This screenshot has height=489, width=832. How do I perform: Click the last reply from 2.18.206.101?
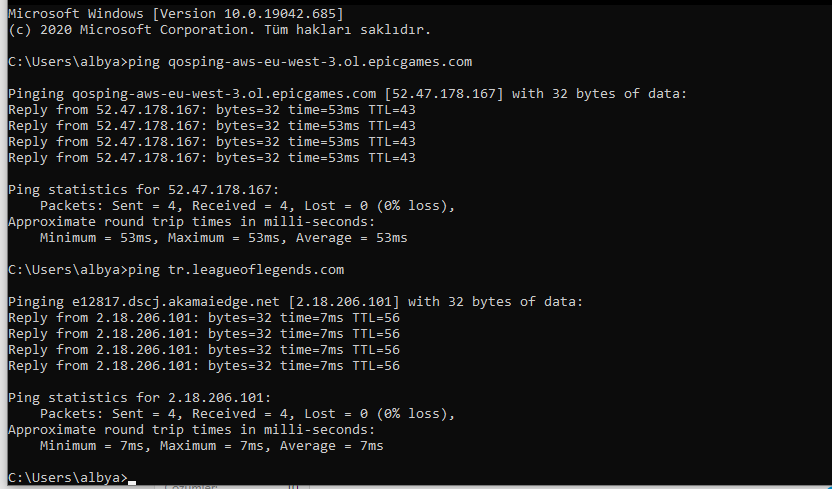click(x=203, y=366)
